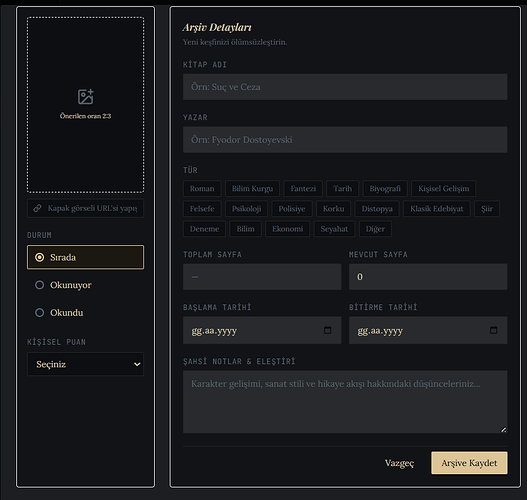Click the Mevcut Sayfa field

(x=428, y=277)
